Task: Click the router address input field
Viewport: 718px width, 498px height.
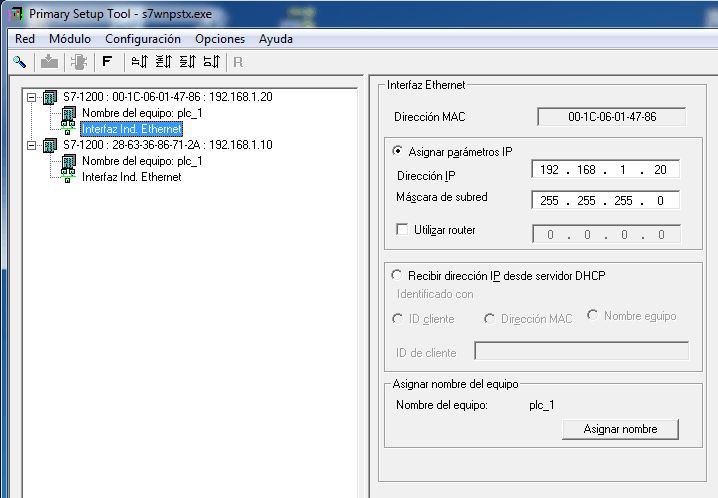Action: point(606,234)
